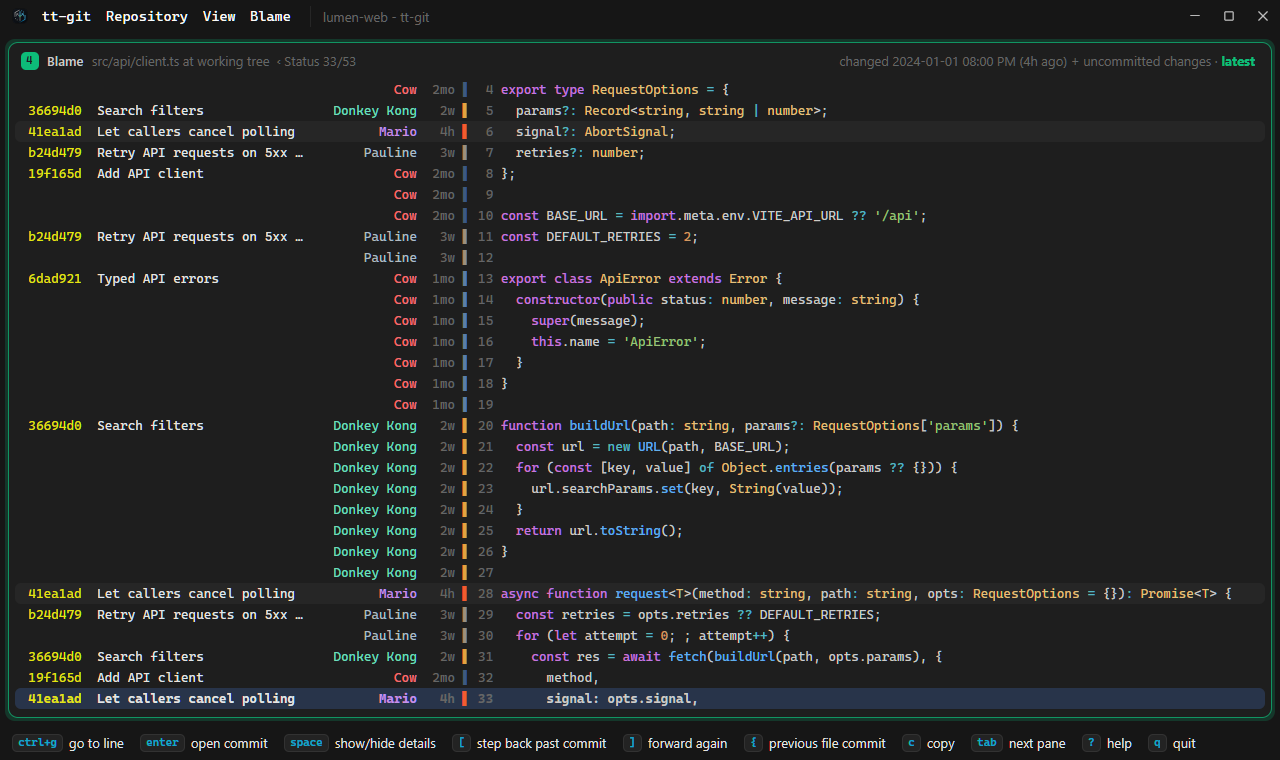Viewport: 1280px width, 760px height.
Task: Select commit hash 41ea1ad on line 6
Action: coord(55,132)
